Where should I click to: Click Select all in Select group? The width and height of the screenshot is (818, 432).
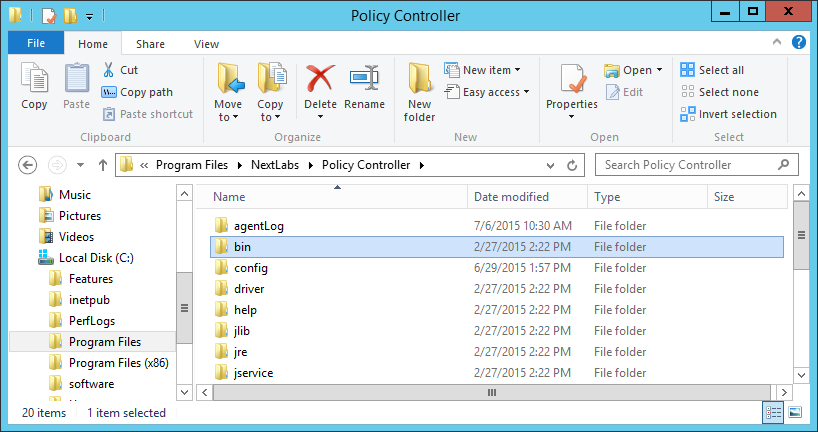(712, 70)
